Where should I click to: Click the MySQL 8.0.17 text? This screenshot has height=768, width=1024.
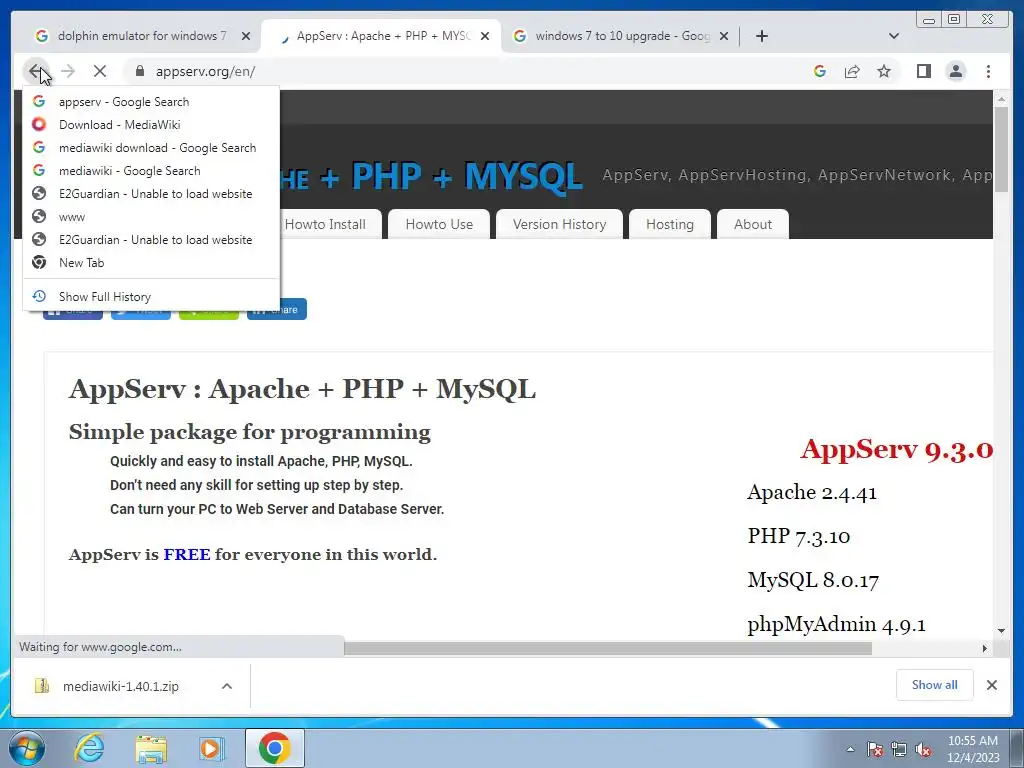point(813,580)
